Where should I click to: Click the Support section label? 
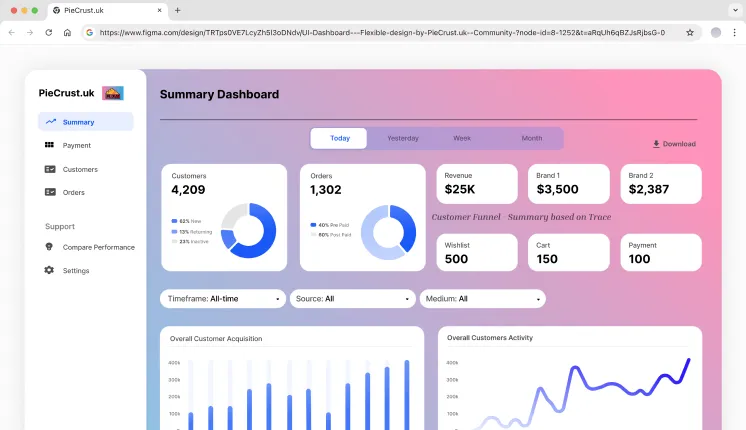click(x=60, y=226)
